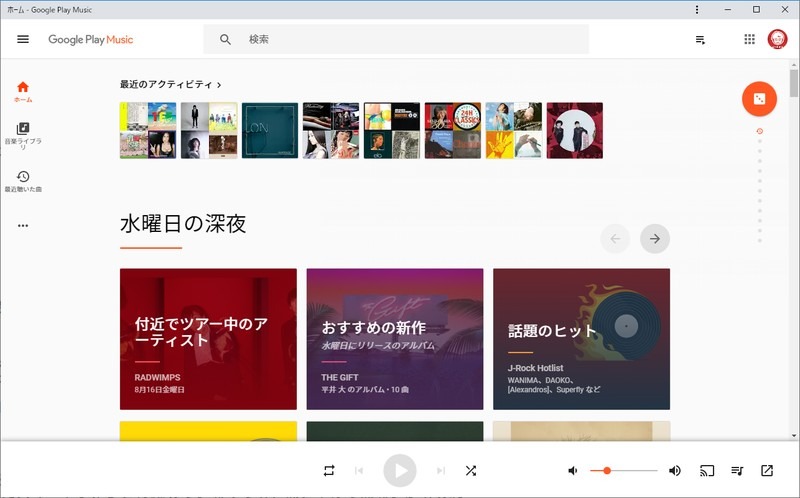Open the yellow card in the bottom row
800x498 pixels.
pyautogui.click(x=208, y=431)
